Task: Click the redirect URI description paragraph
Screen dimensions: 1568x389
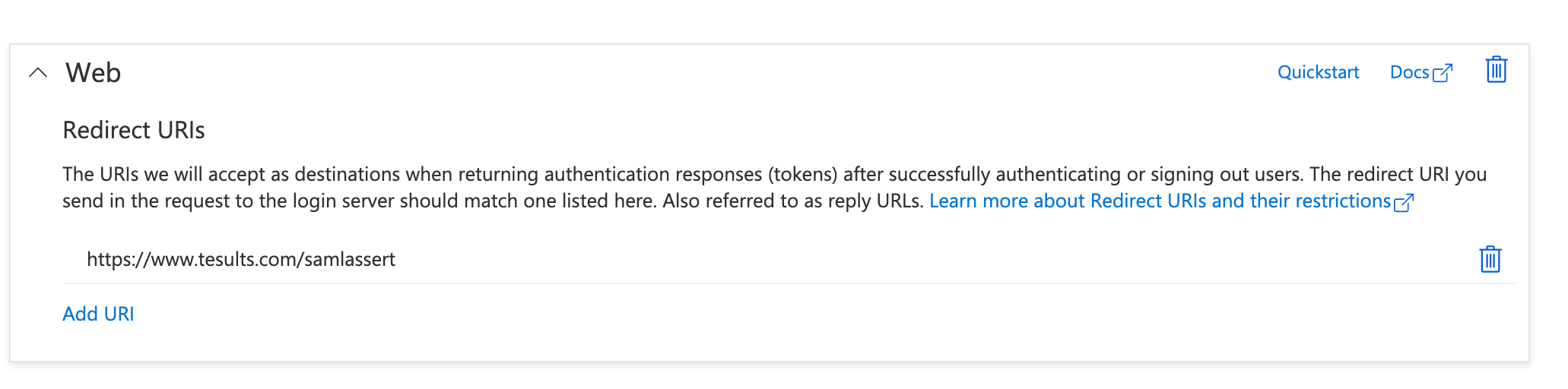Action: [774, 188]
